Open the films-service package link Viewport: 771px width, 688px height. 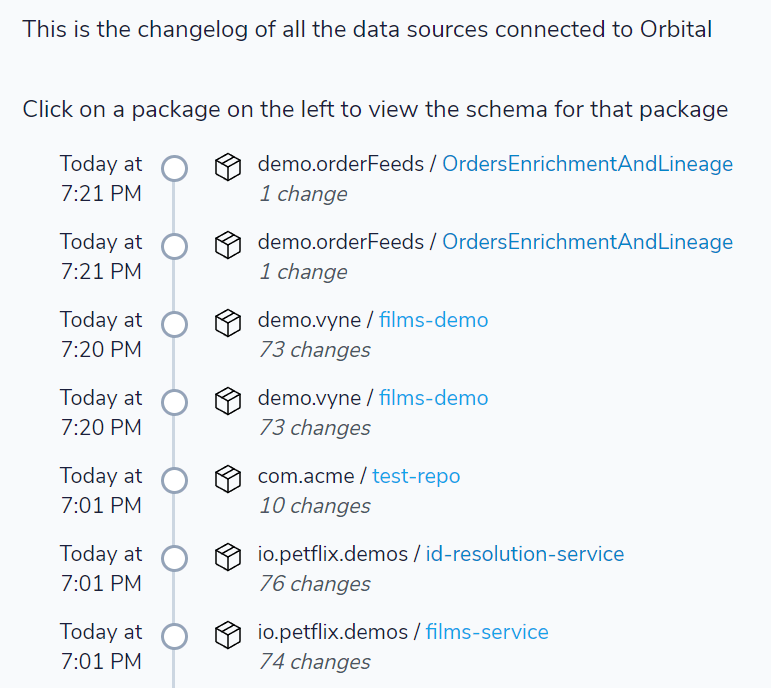(x=487, y=632)
